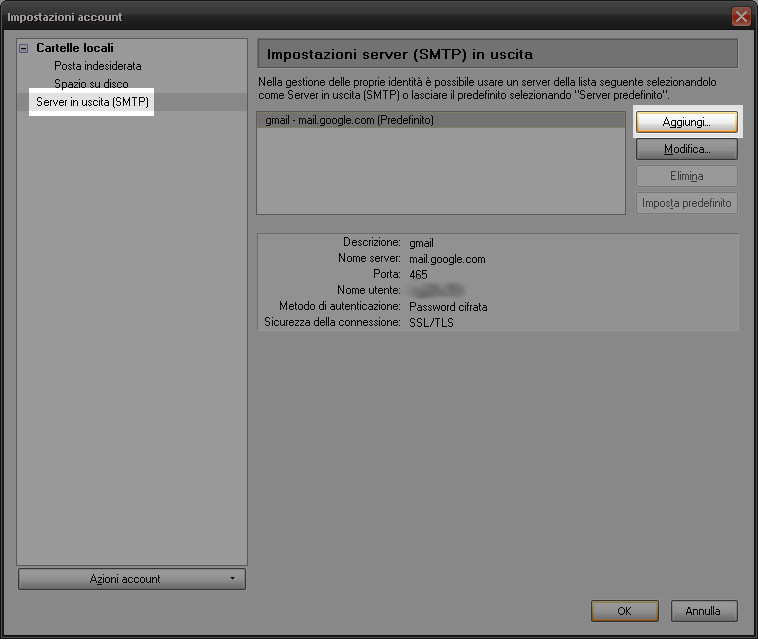The width and height of the screenshot is (758, 639).
Task: Click Imposta predefinito button
Action: [686, 203]
